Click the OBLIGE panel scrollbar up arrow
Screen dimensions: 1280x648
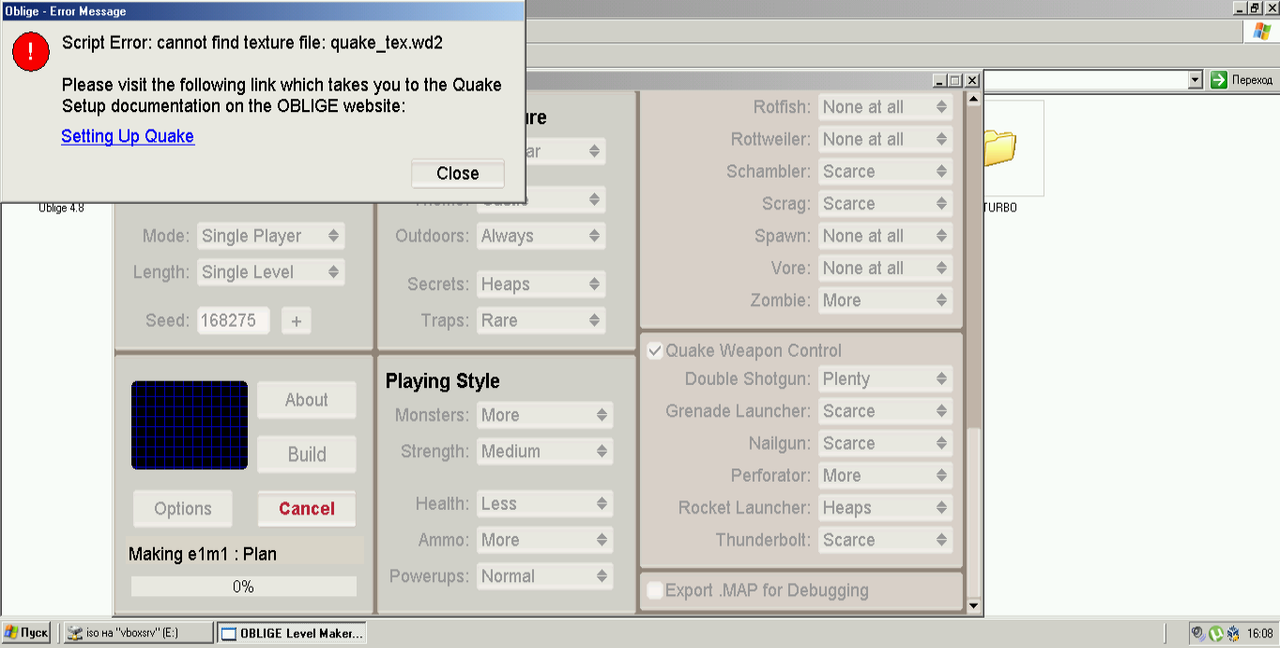pyautogui.click(x=973, y=100)
